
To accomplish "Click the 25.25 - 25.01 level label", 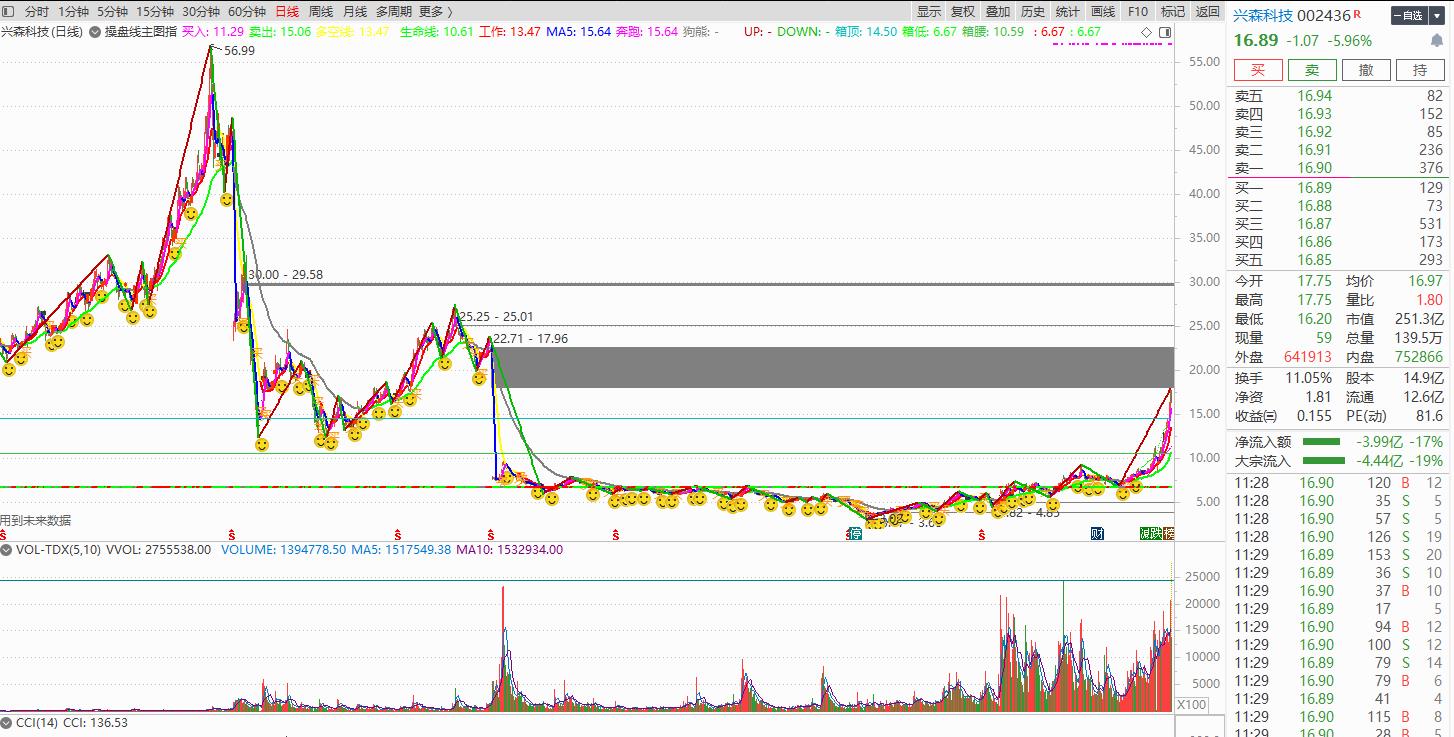I will click(x=496, y=317).
